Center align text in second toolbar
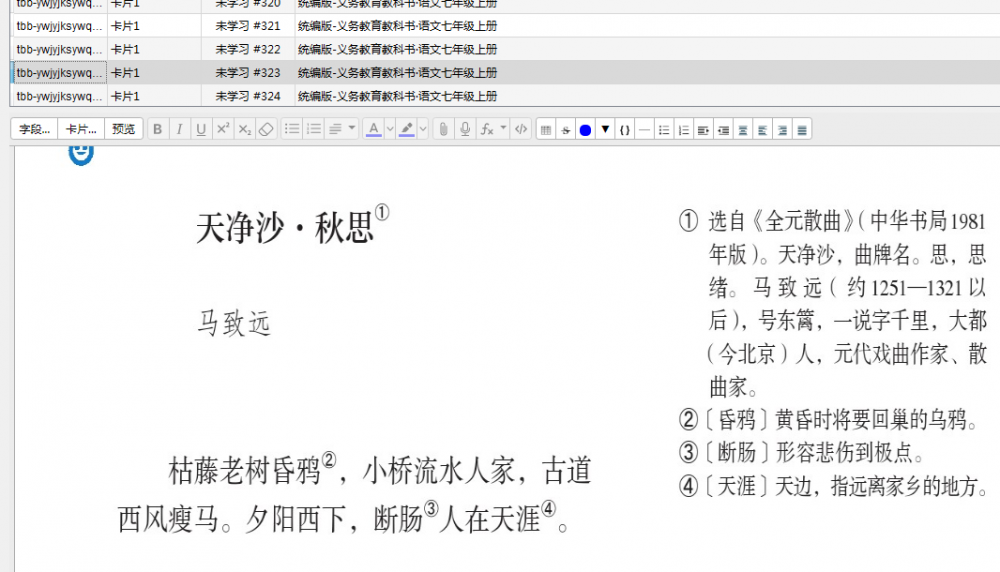Image resolution: width=1000 pixels, height=572 pixels. [743, 130]
